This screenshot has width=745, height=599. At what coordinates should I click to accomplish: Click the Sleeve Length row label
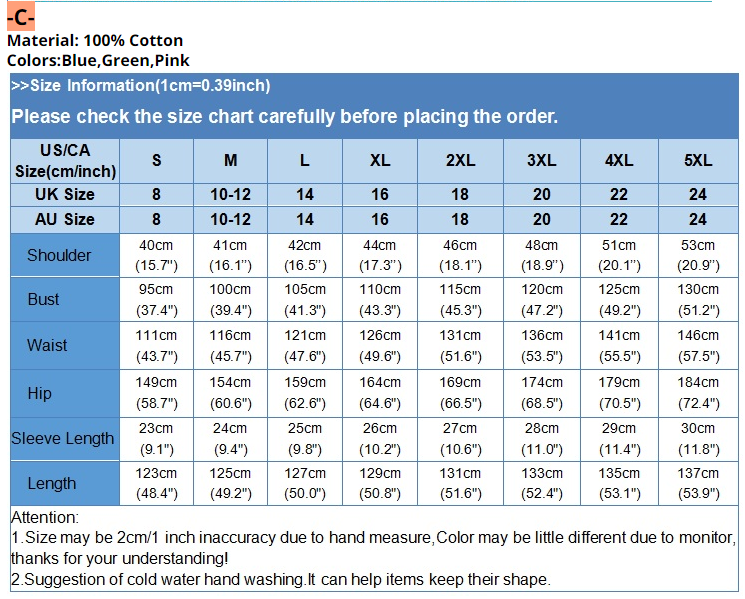tap(63, 438)
